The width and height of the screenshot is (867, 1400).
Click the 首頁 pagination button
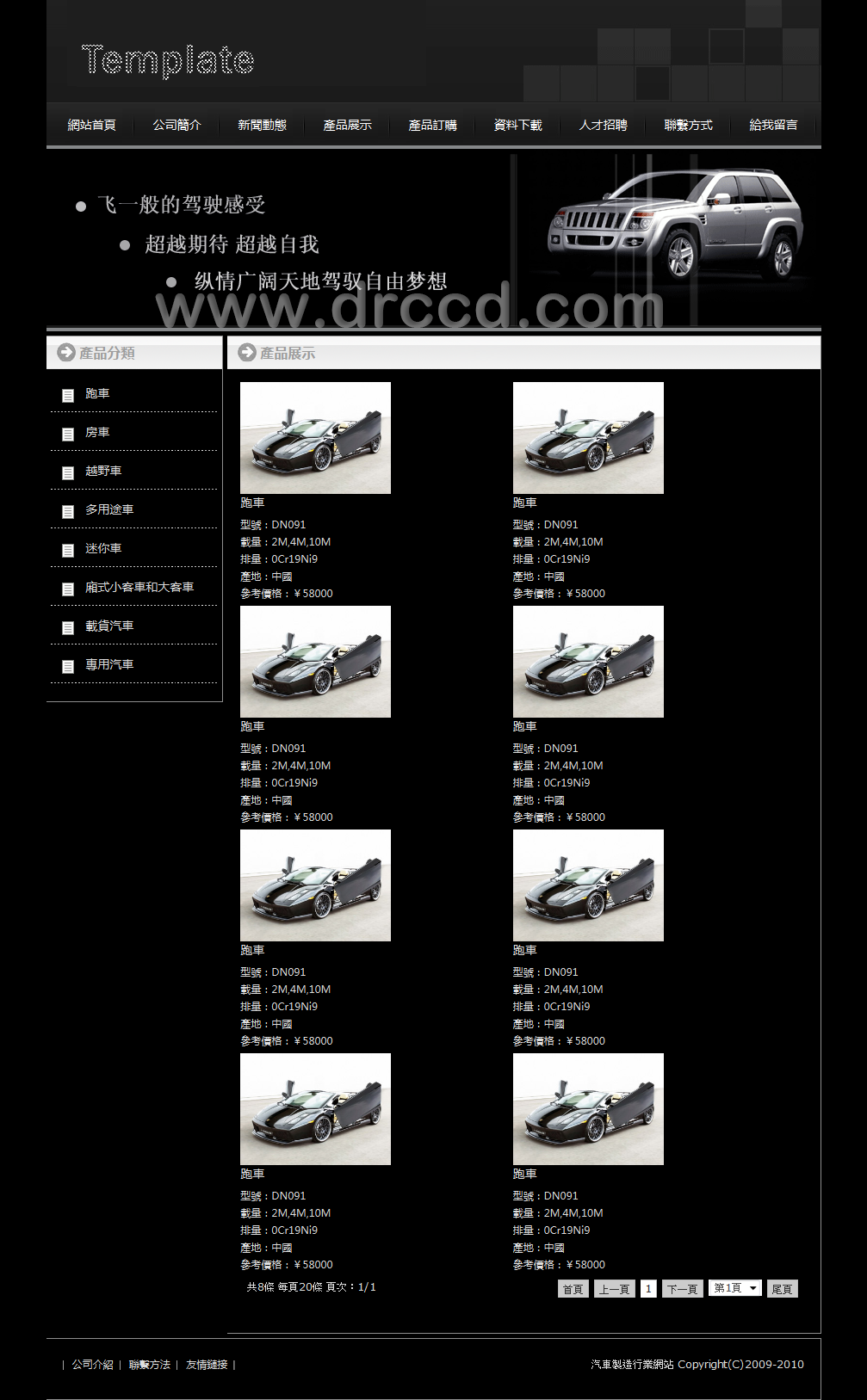click(573, 1289)
